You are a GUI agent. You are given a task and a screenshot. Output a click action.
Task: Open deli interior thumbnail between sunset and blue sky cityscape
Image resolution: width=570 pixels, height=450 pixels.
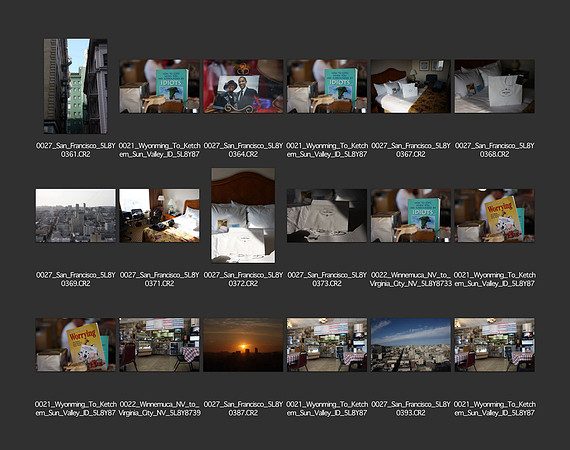[x=327, y=345]
